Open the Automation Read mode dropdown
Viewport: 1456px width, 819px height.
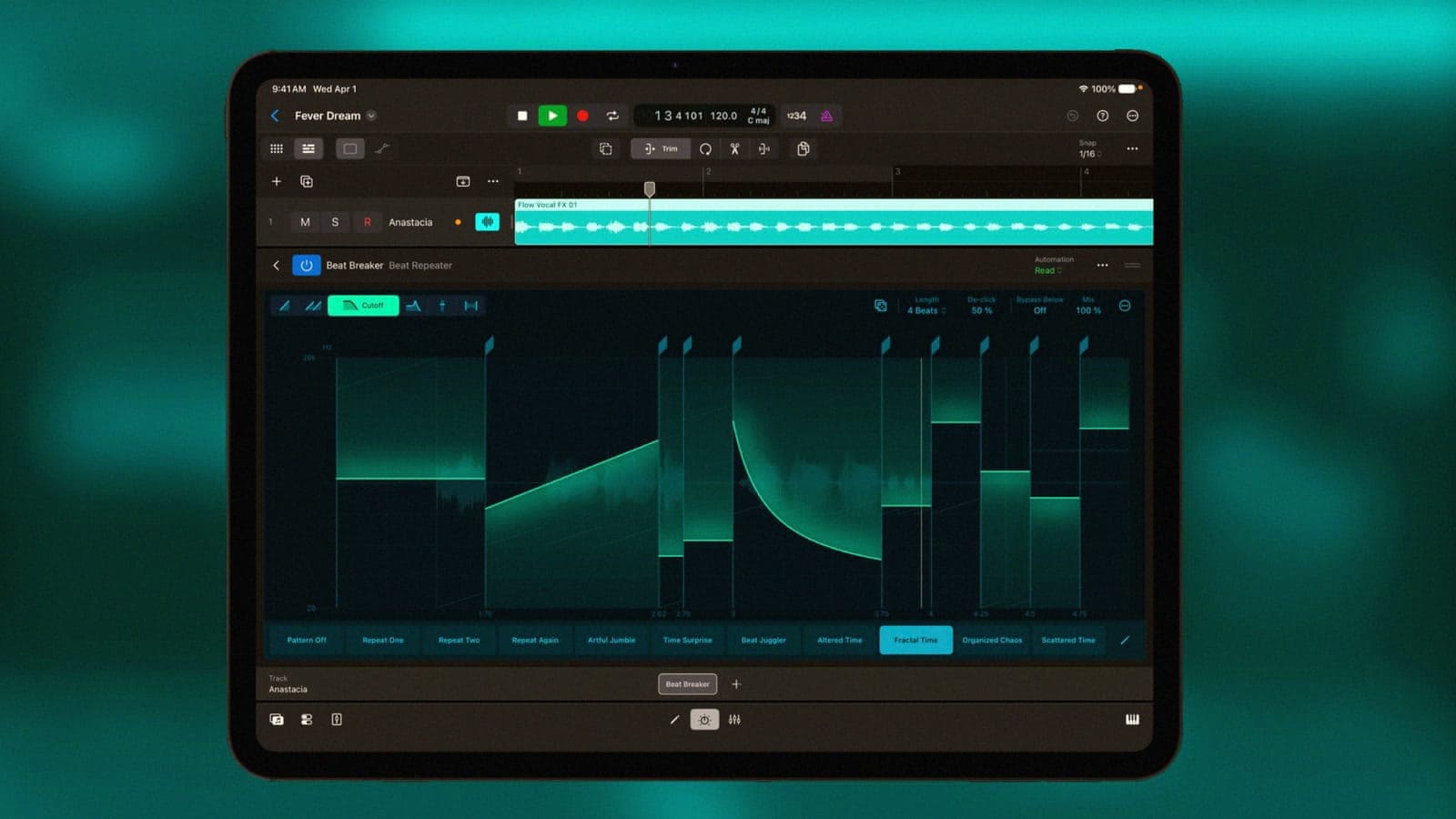[x=1048, y=270]
